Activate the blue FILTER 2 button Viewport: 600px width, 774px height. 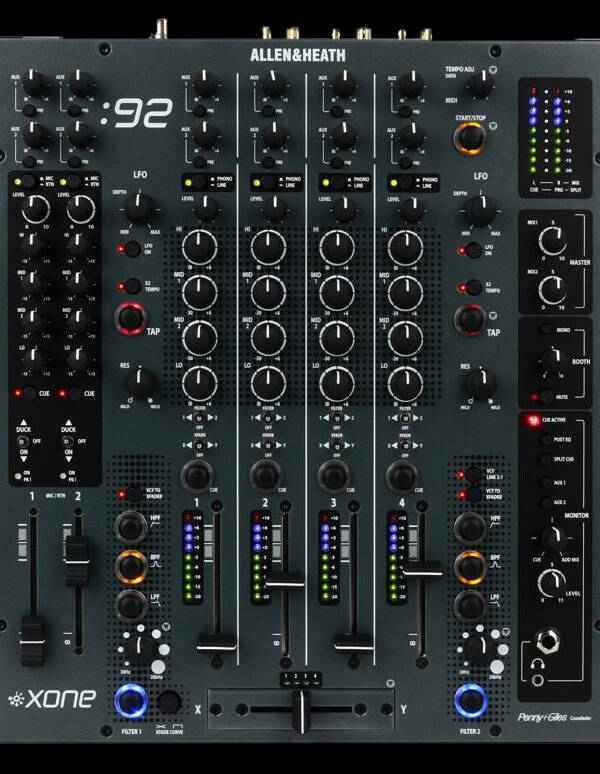coord(471,700)
